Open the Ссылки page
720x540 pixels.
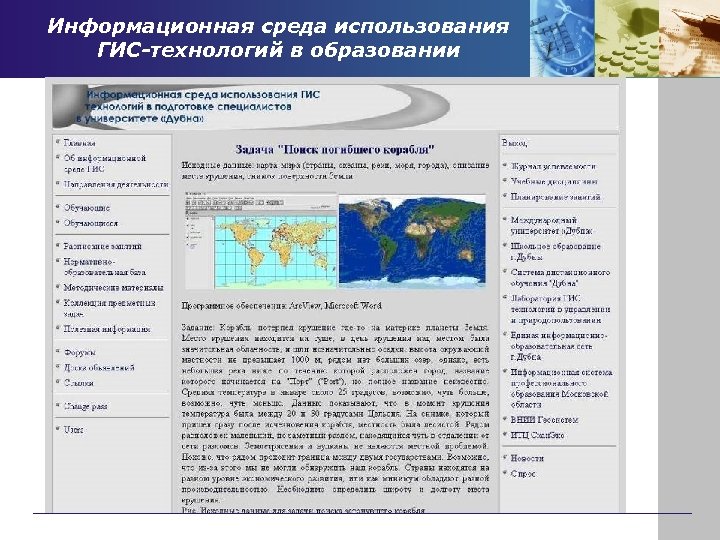(79, 382)
